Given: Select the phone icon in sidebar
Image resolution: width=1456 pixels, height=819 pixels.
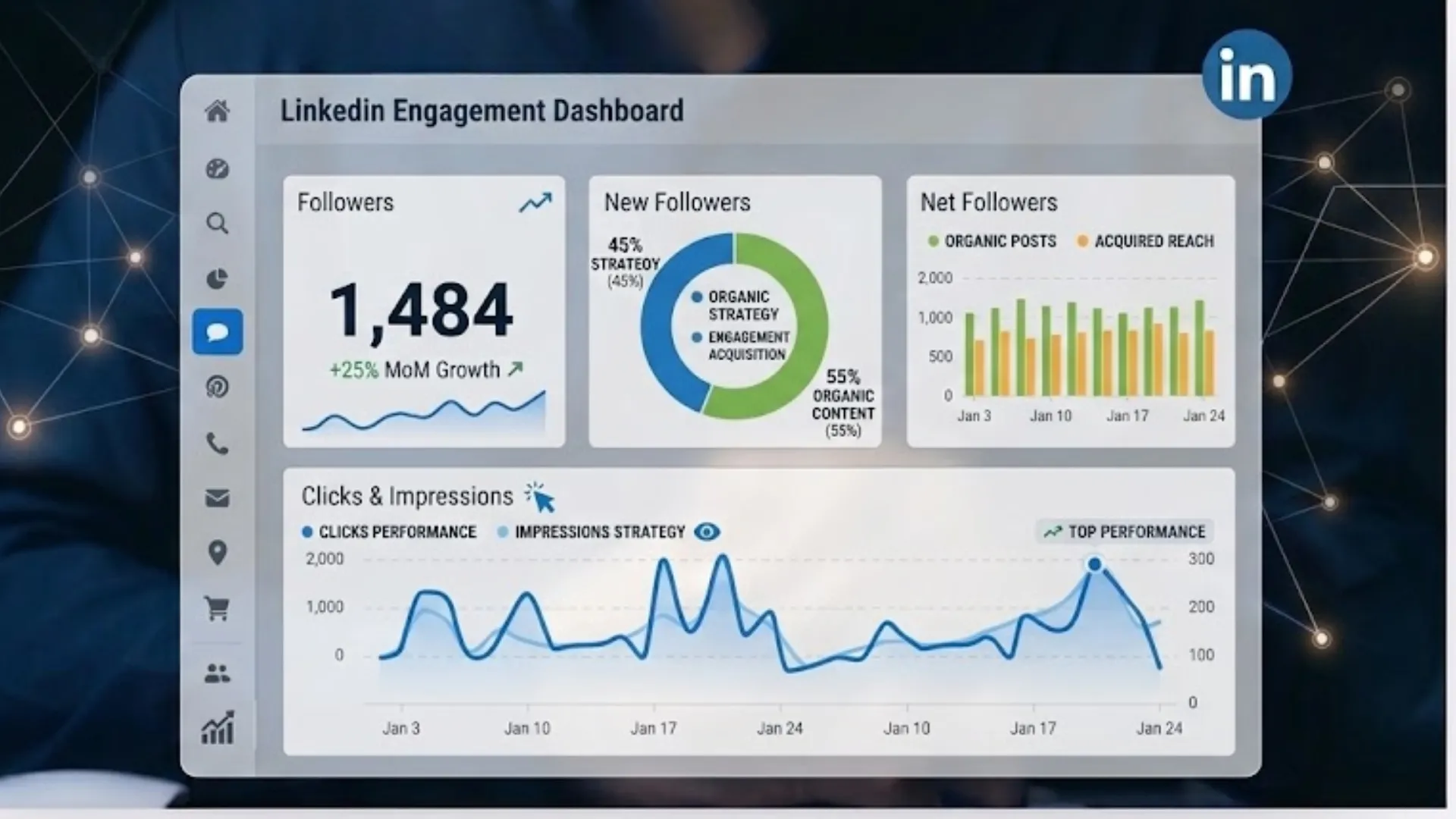Looking at the screenshot, I should coord(218,443).
